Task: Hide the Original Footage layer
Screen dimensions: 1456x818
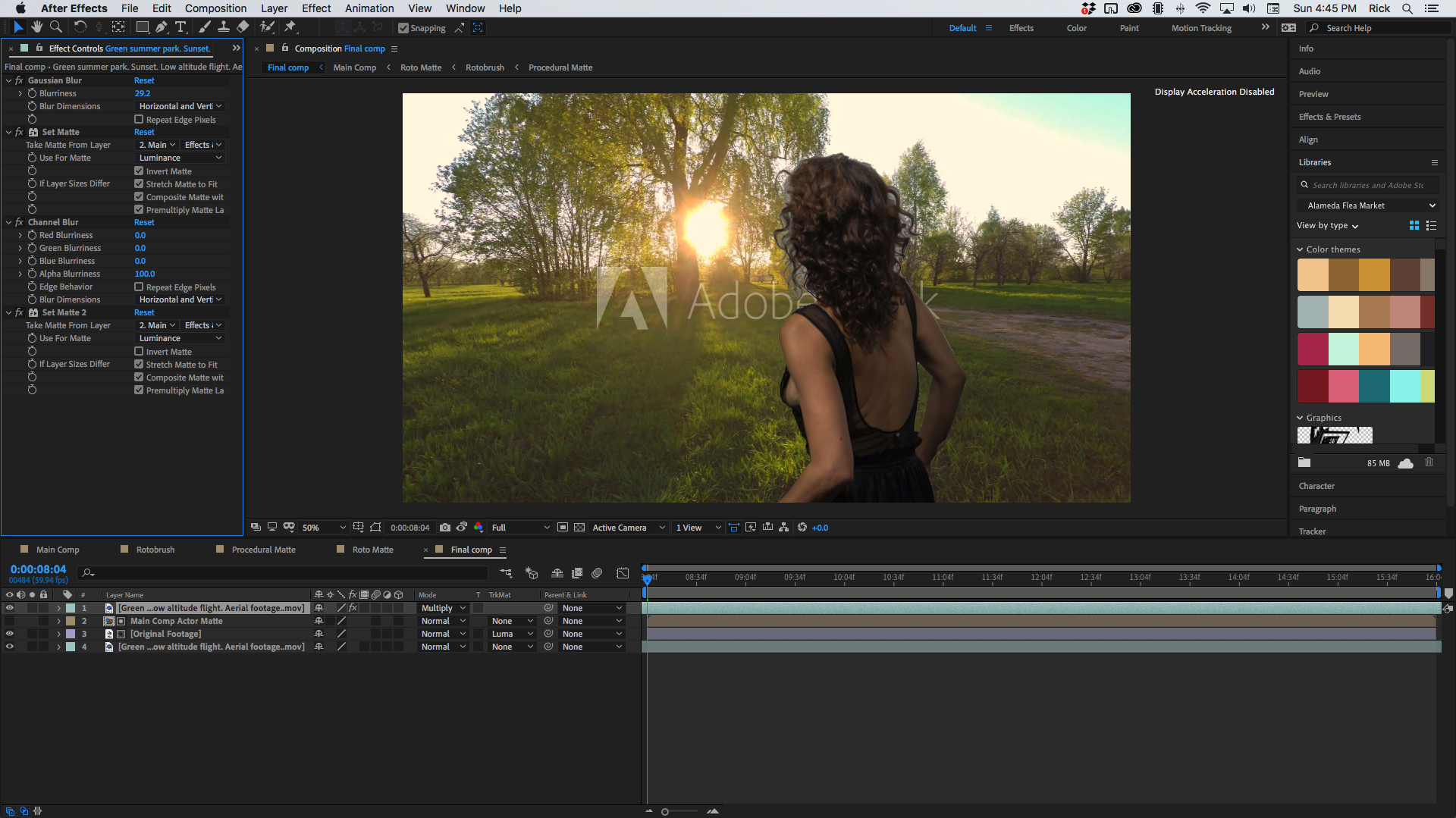Action: [10, 634]
